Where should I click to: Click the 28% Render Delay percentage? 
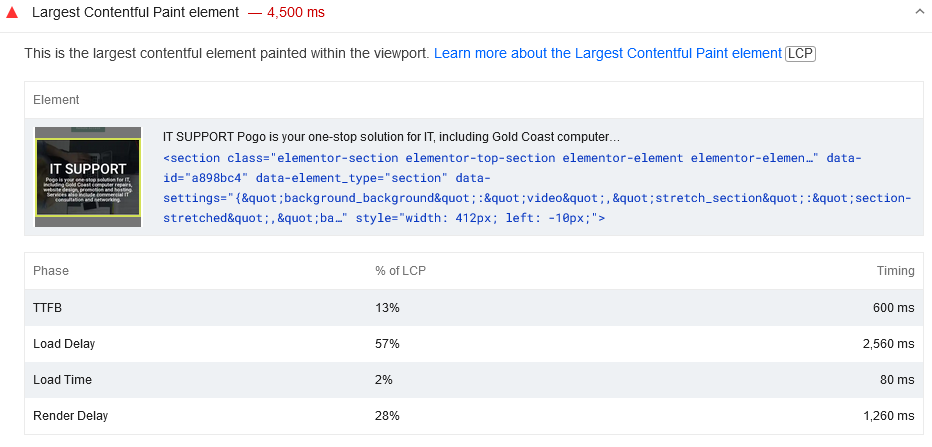click(x=387, y=416)
